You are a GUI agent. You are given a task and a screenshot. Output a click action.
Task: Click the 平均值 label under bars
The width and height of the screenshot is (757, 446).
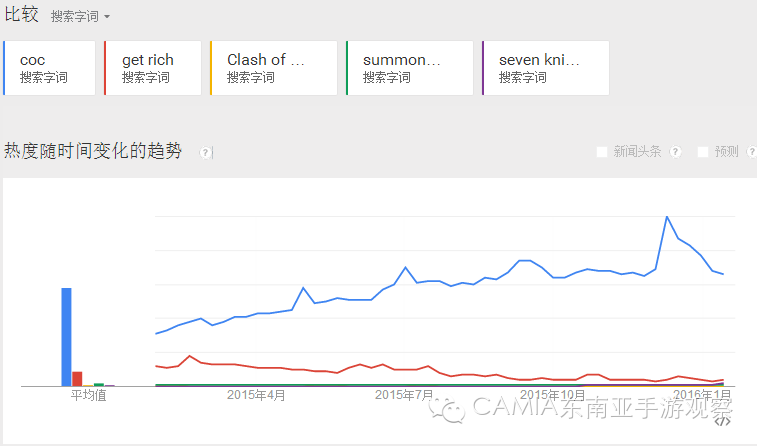[88, 395]
